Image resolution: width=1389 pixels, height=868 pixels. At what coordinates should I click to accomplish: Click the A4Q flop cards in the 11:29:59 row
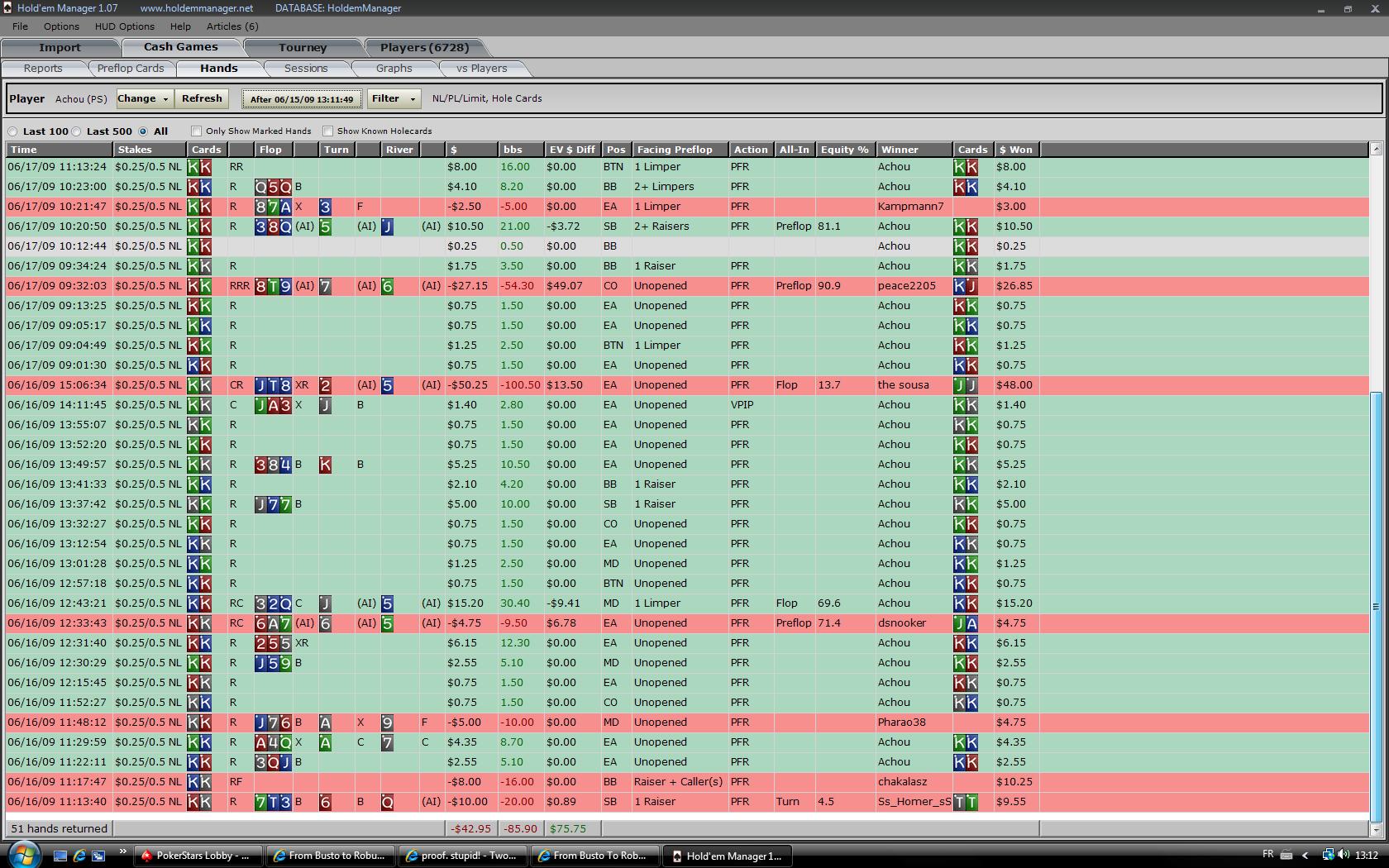pyautogui.click(x=273, y=742)
